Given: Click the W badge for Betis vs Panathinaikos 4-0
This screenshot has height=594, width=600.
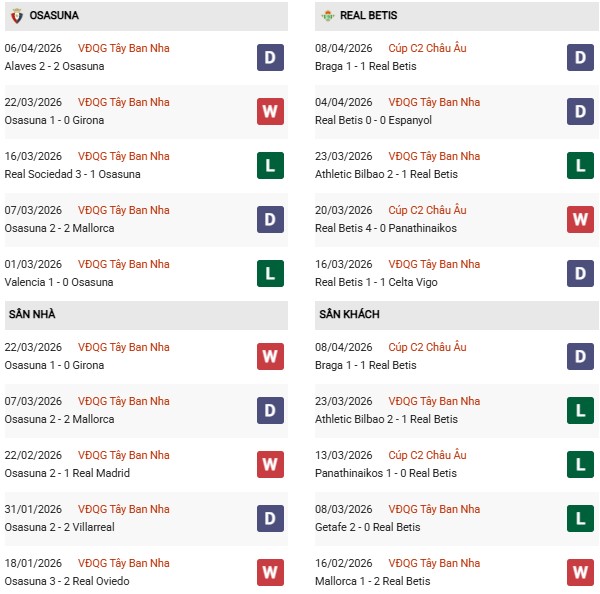Looking at the screenshot, I should 581,219.
